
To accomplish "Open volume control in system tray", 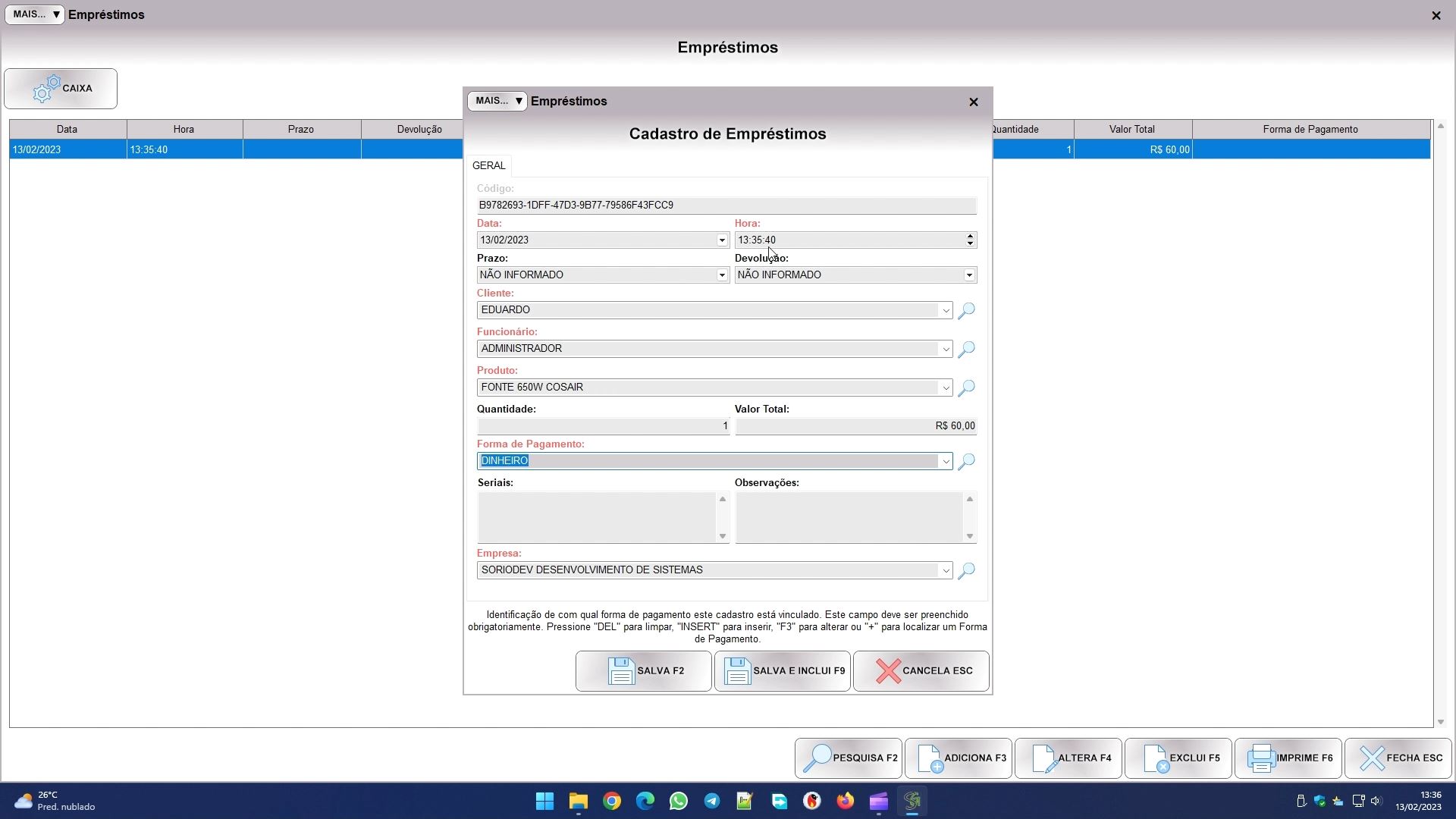I will click(x=1376, y=802).
